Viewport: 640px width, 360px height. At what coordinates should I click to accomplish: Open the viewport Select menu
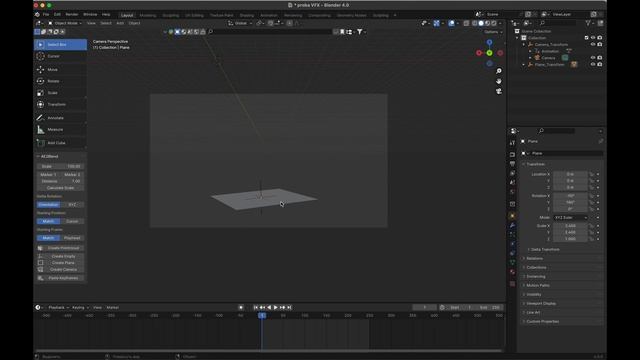tap(106, 23)
